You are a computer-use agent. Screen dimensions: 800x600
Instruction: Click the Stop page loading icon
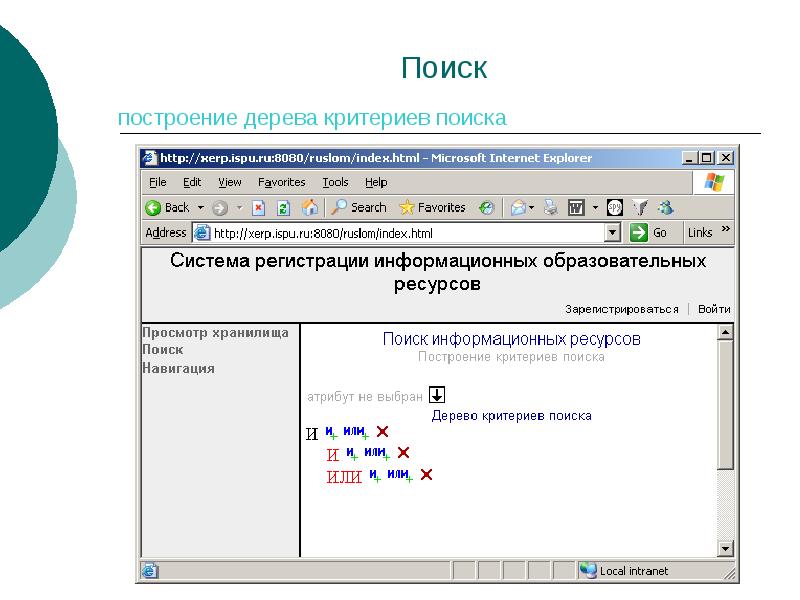pyautogui.click(x=258, y=208)
